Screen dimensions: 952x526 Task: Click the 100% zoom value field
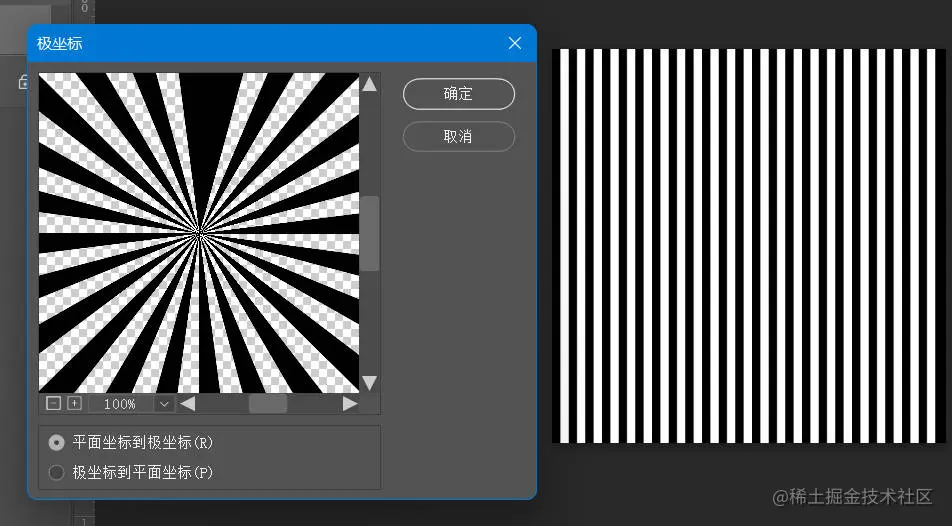pos(120,404)
